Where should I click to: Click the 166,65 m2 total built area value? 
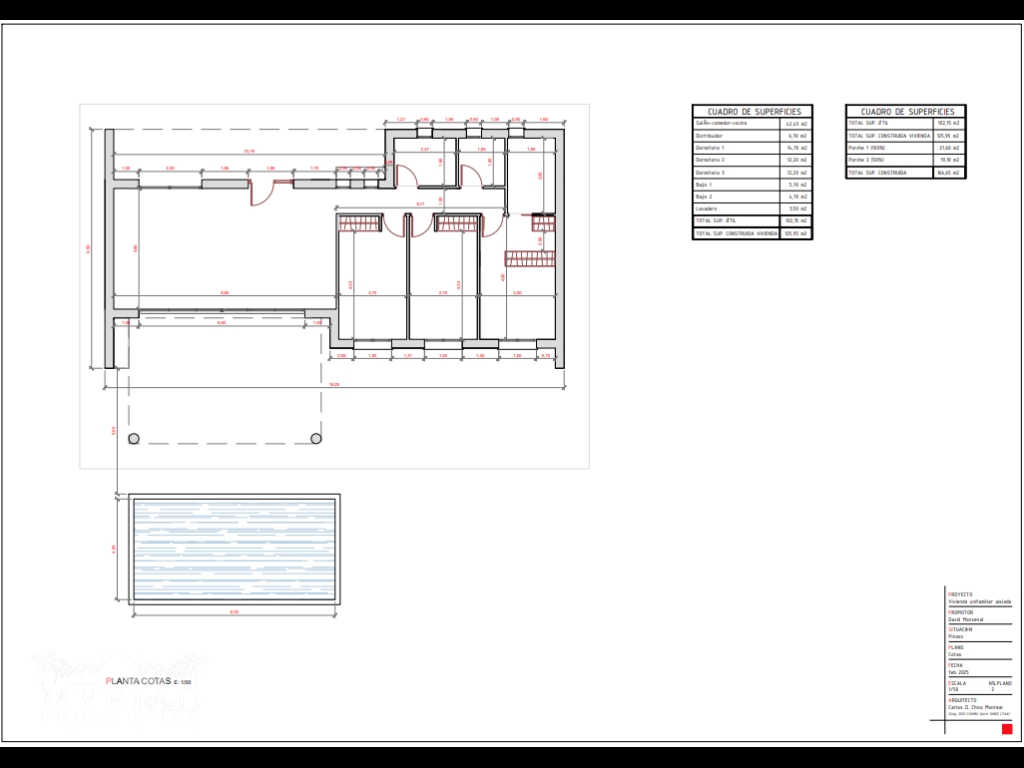[x=948, y=172]
